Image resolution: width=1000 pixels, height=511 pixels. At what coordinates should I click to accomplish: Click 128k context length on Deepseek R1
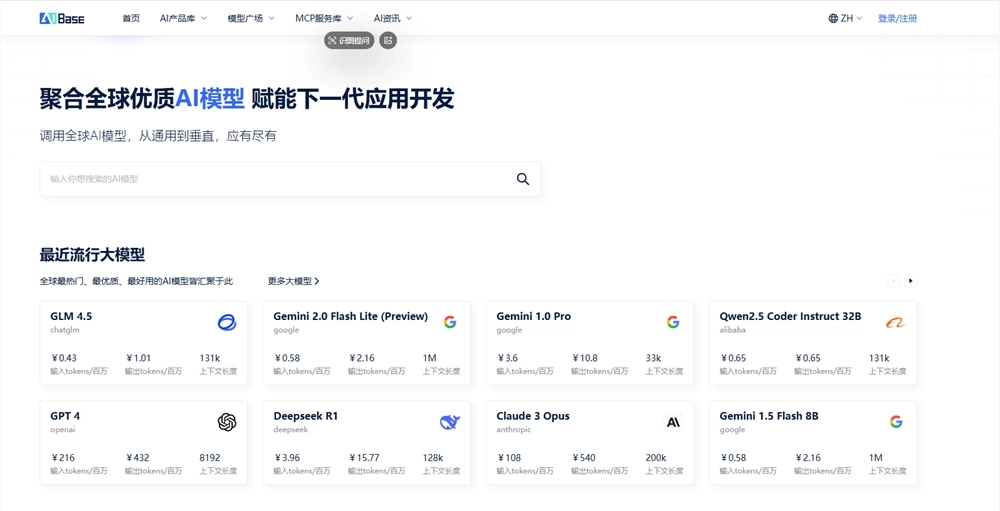pyautogui.click(x=432, y=457)
